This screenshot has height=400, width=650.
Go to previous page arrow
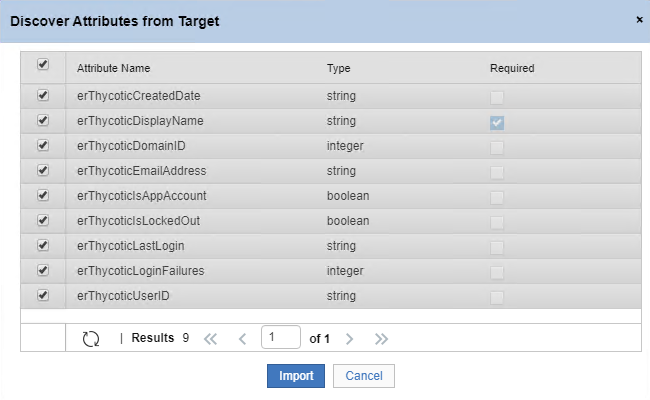pyautogui.click(x=243, y=339)
